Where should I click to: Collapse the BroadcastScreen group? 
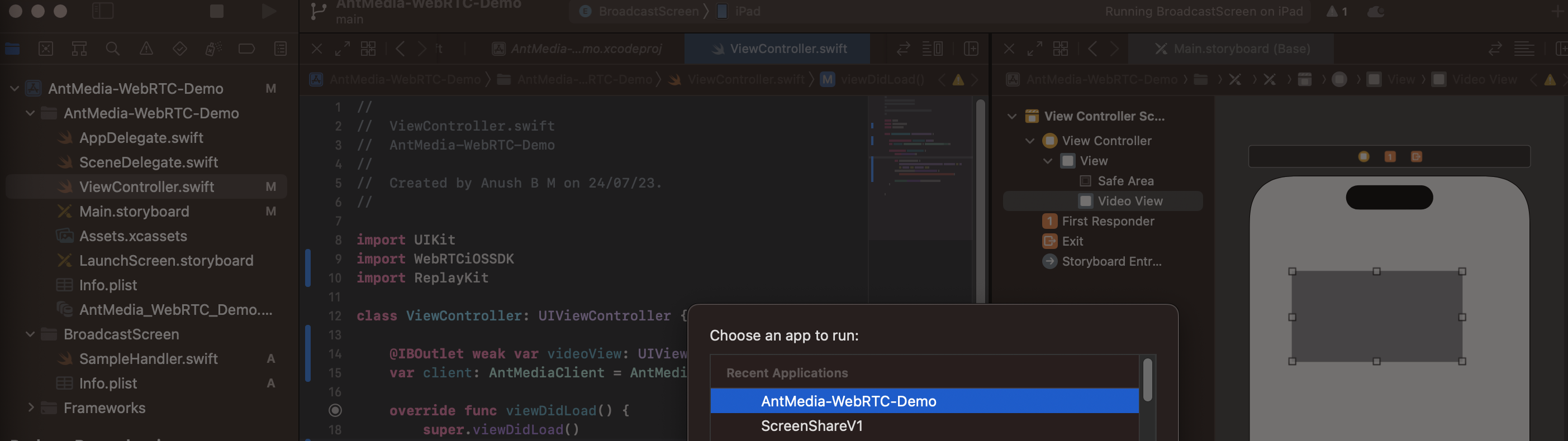click(30, 334)
